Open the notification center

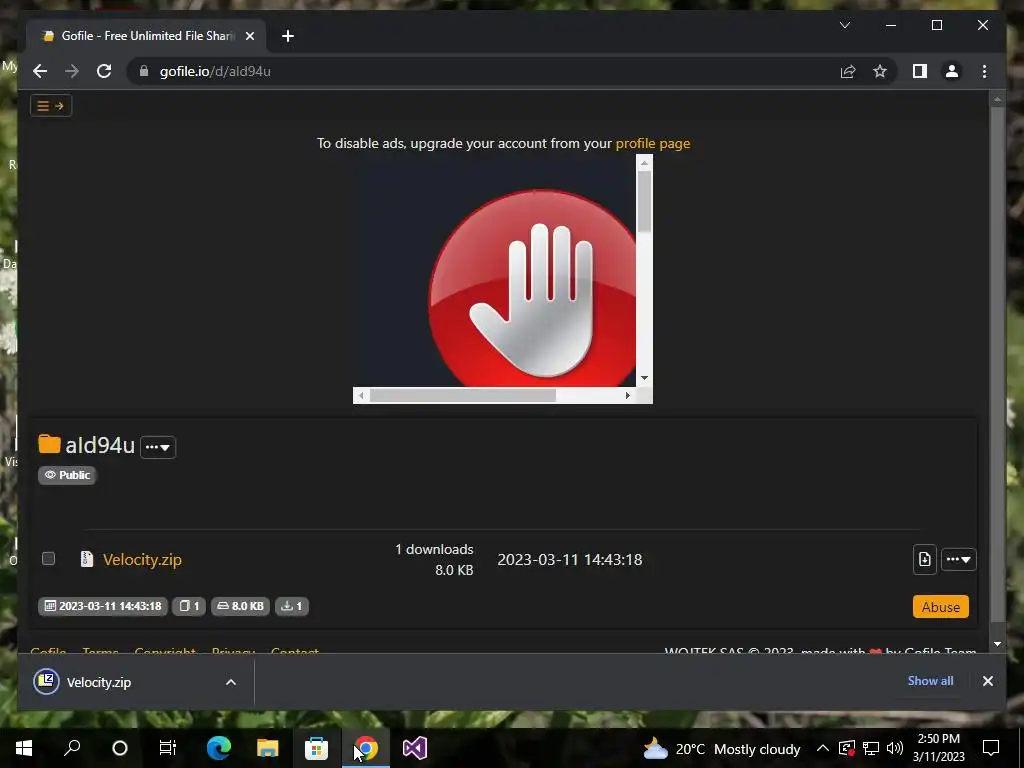[991, 748]
